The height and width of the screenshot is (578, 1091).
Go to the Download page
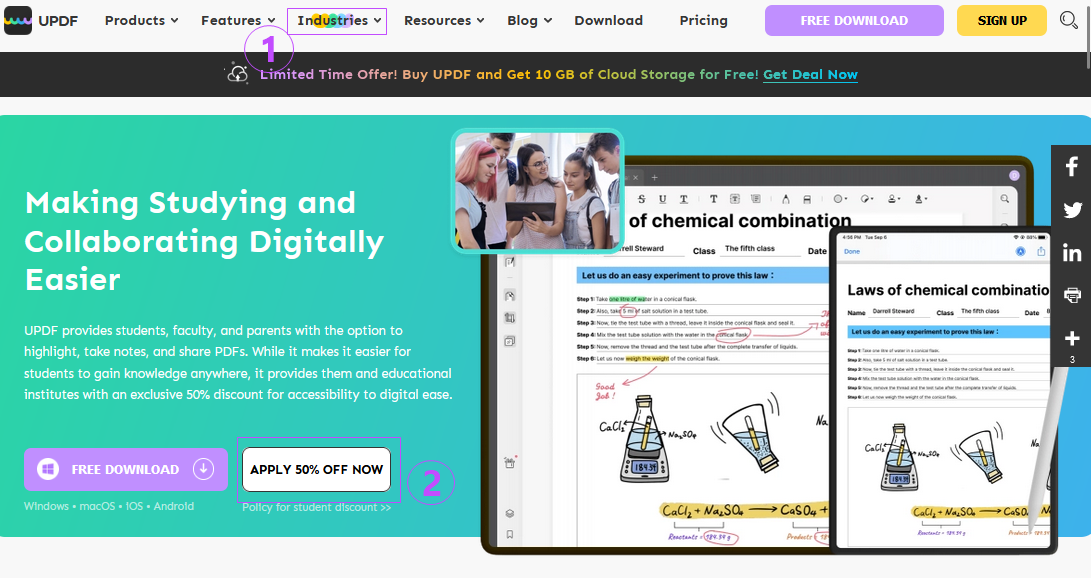608,21
